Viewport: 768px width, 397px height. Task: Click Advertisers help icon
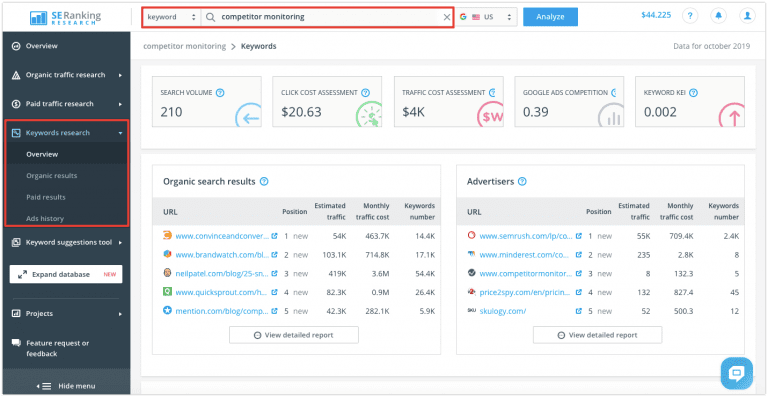click(x=522, y=182)
